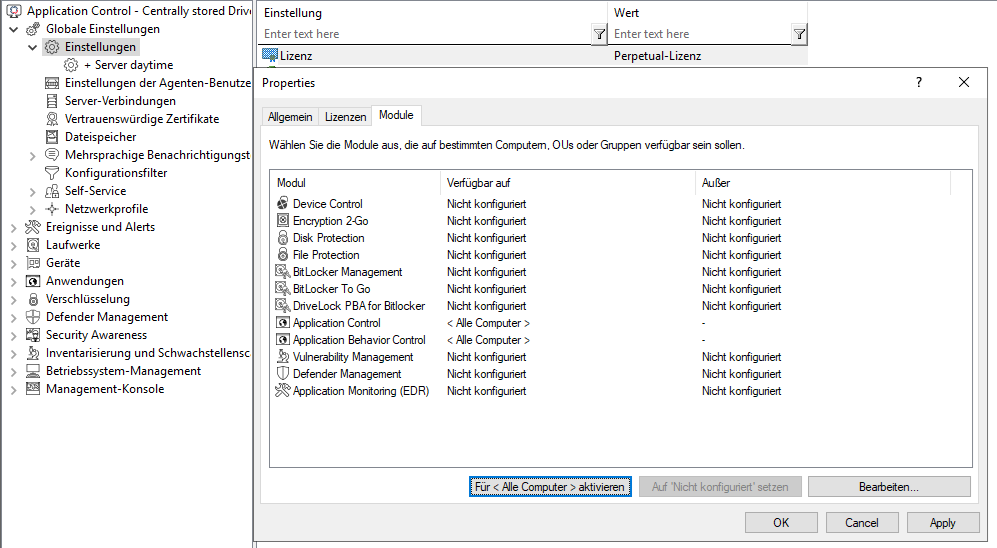Image resolution: width=997 pixels, height=548 pixels.
Task: Collapse the Globale Einstellungen tree node
Action: [14, 29]
